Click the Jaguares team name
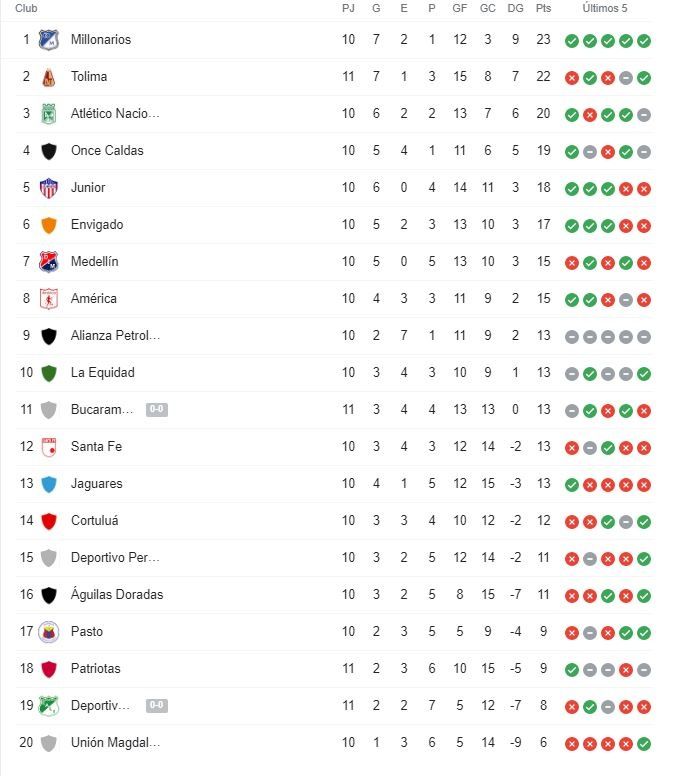Image resolution: width=674 pixels, height=776 pixels. (x=96, y=484)
